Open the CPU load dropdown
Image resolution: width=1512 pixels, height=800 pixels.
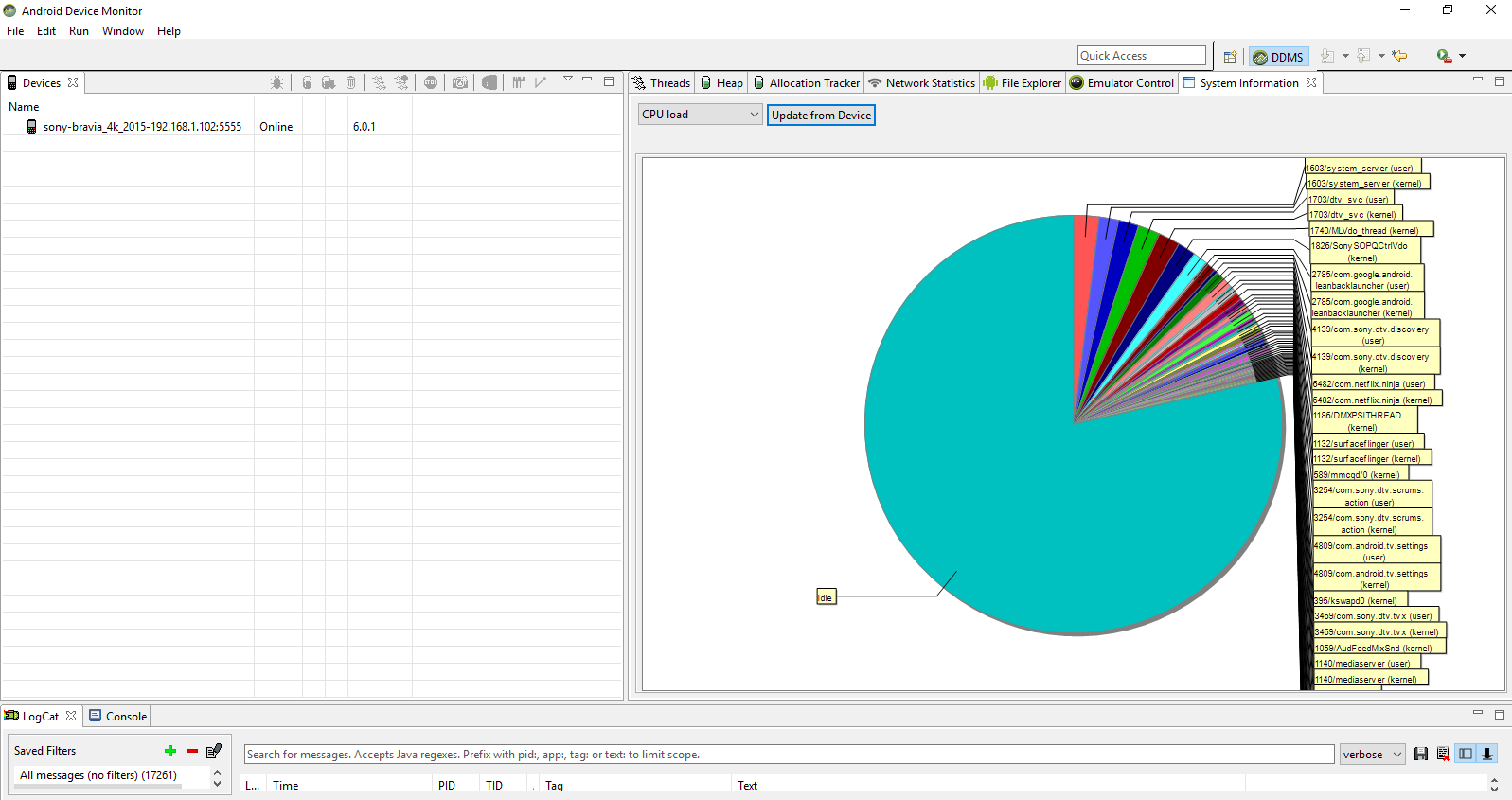(700, 115)
